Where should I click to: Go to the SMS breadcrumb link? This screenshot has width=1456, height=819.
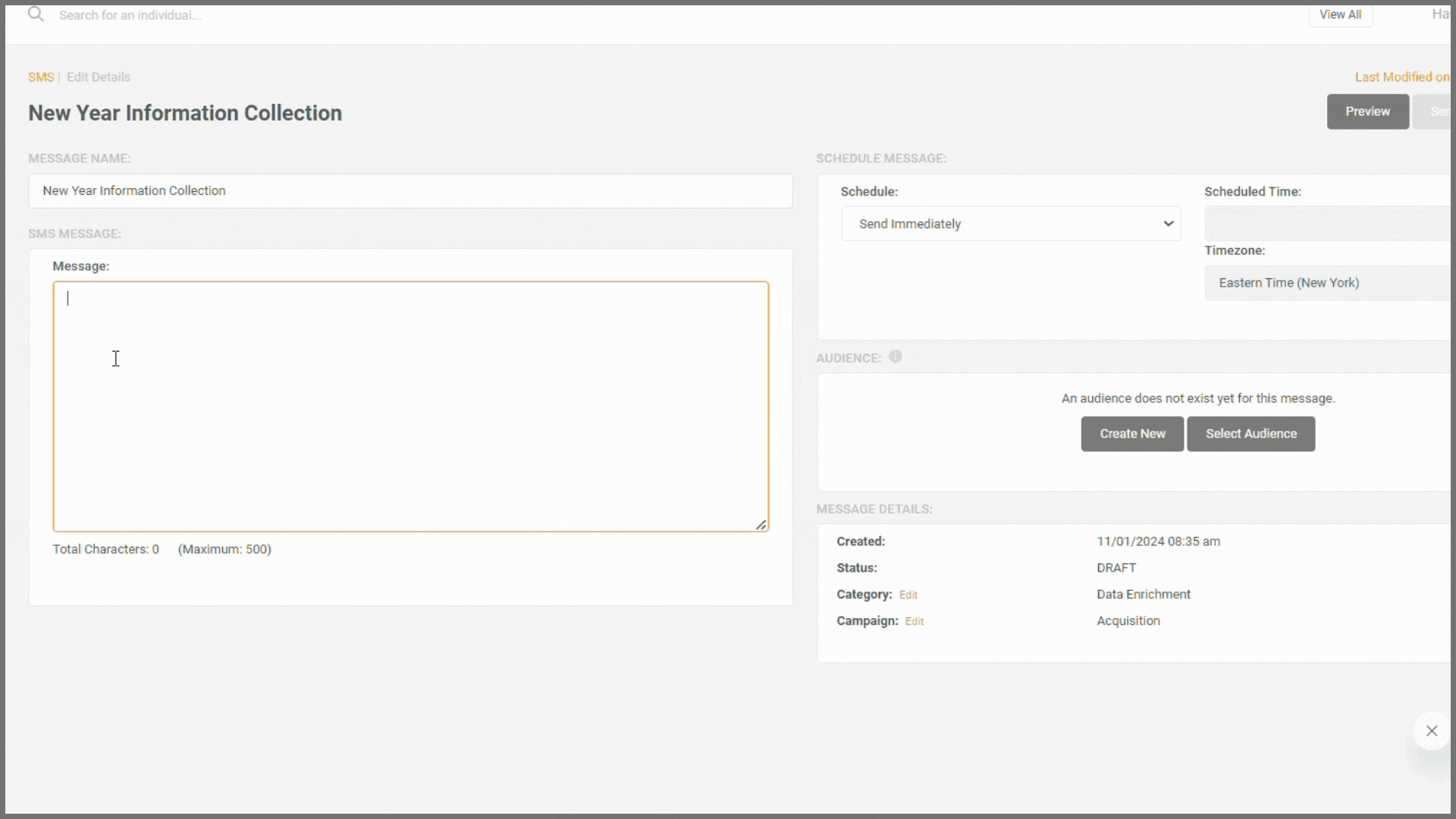click(41, 77)
